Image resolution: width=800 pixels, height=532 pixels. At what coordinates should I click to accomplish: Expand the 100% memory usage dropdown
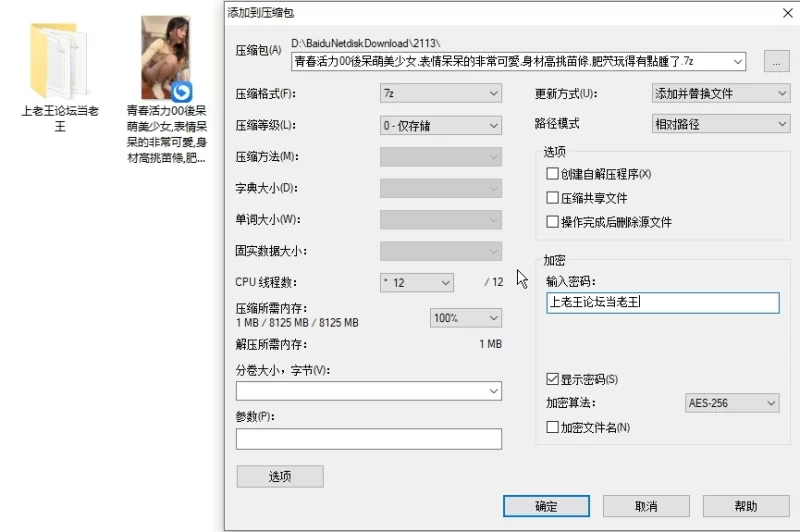(x=465, y=318)
